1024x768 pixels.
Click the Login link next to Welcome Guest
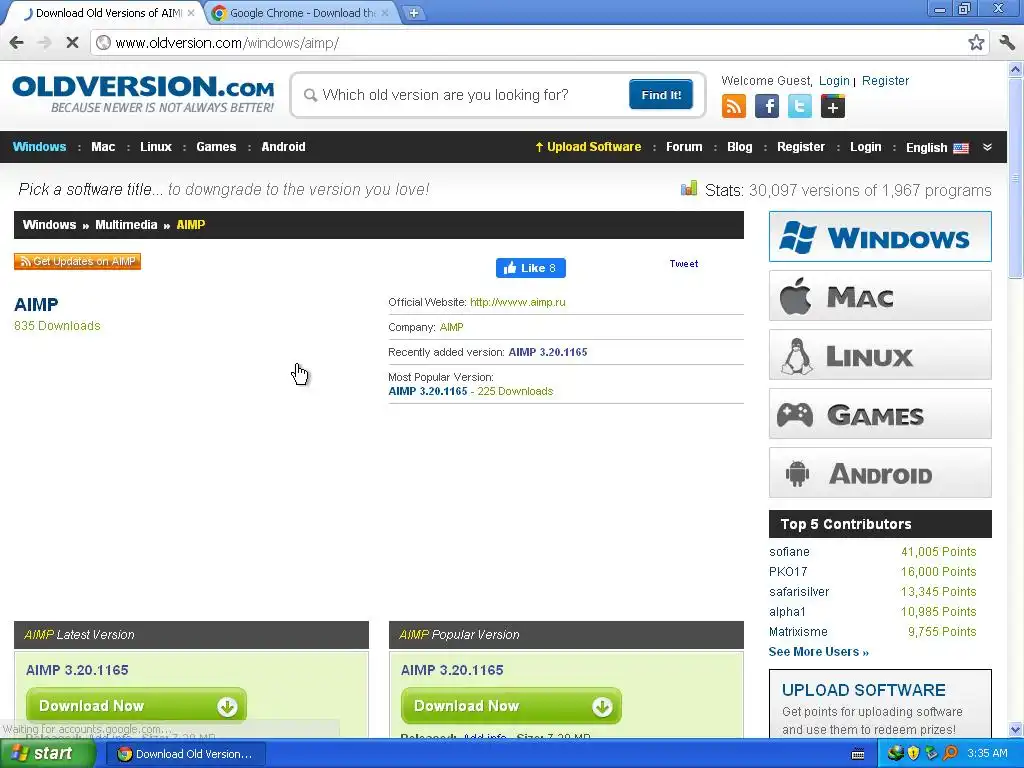click(834, 81)
